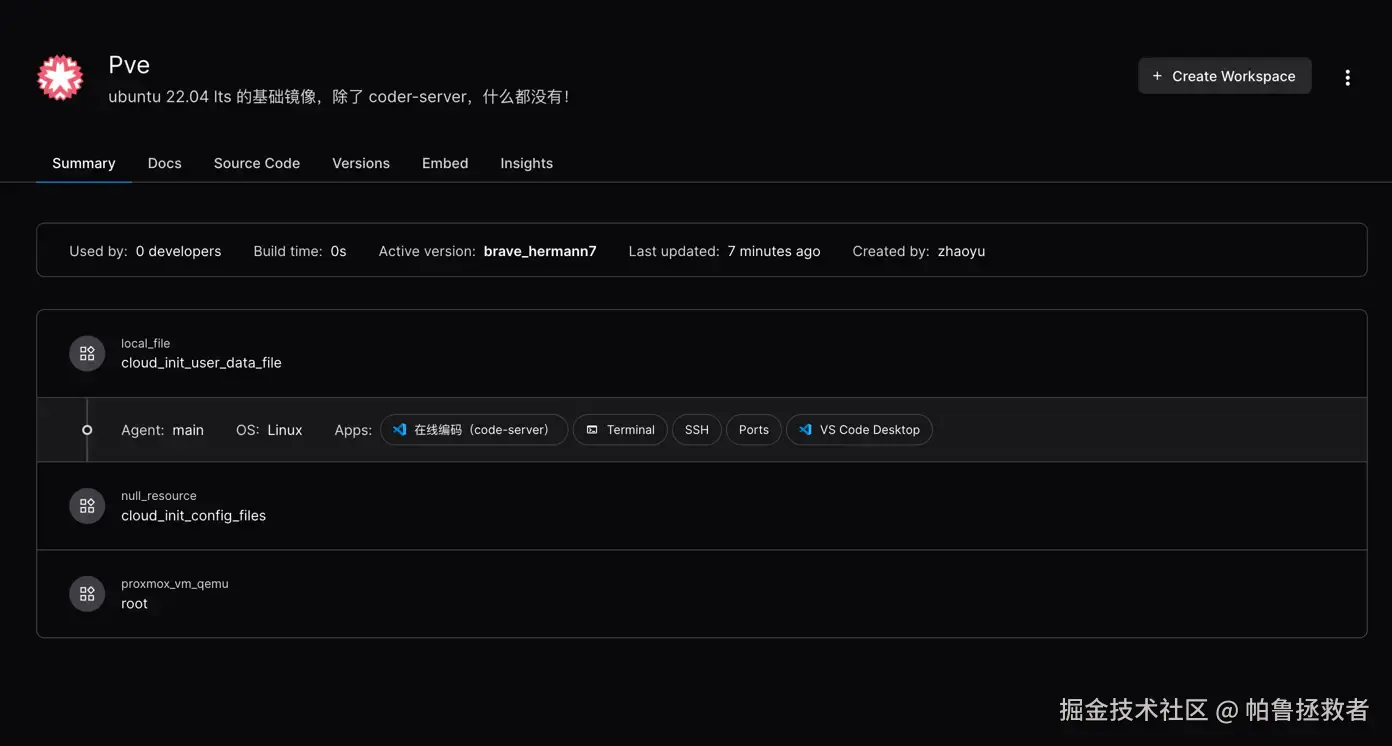Click the proxmox_vm_qemu type label
The height and width of the screenshot is (746, 1392).
(175, 584)
